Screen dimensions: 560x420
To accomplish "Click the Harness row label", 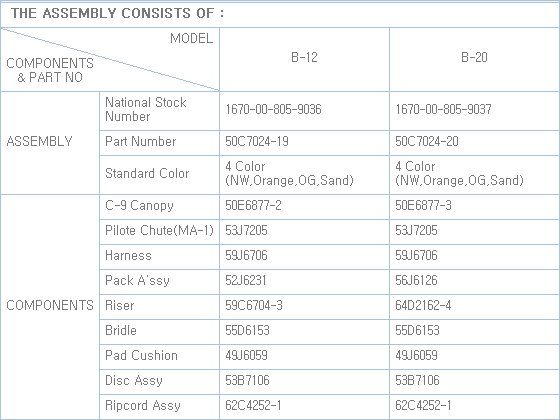I will click(128, 256).
